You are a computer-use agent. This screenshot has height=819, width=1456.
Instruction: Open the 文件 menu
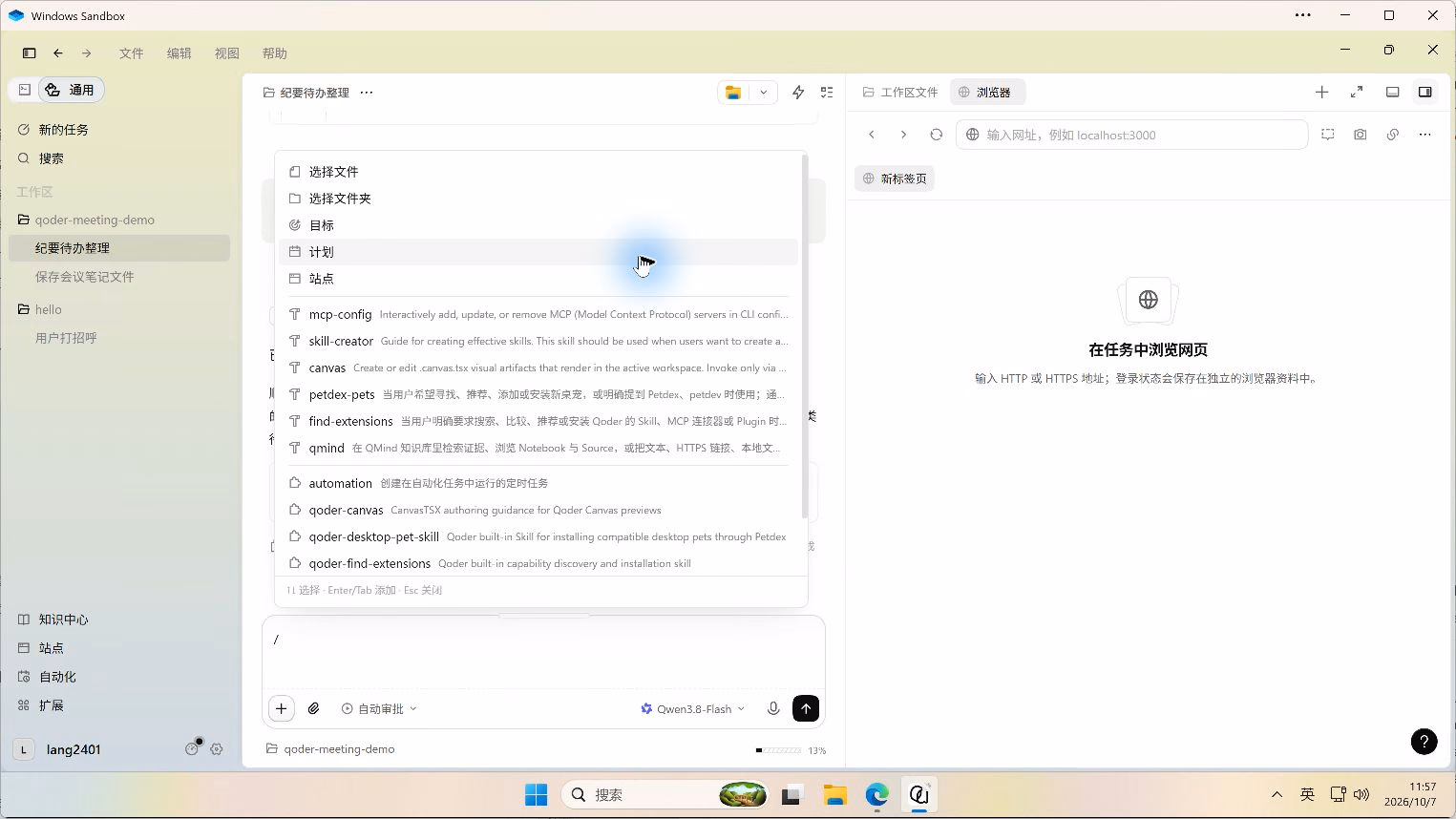tap(131, 53)
